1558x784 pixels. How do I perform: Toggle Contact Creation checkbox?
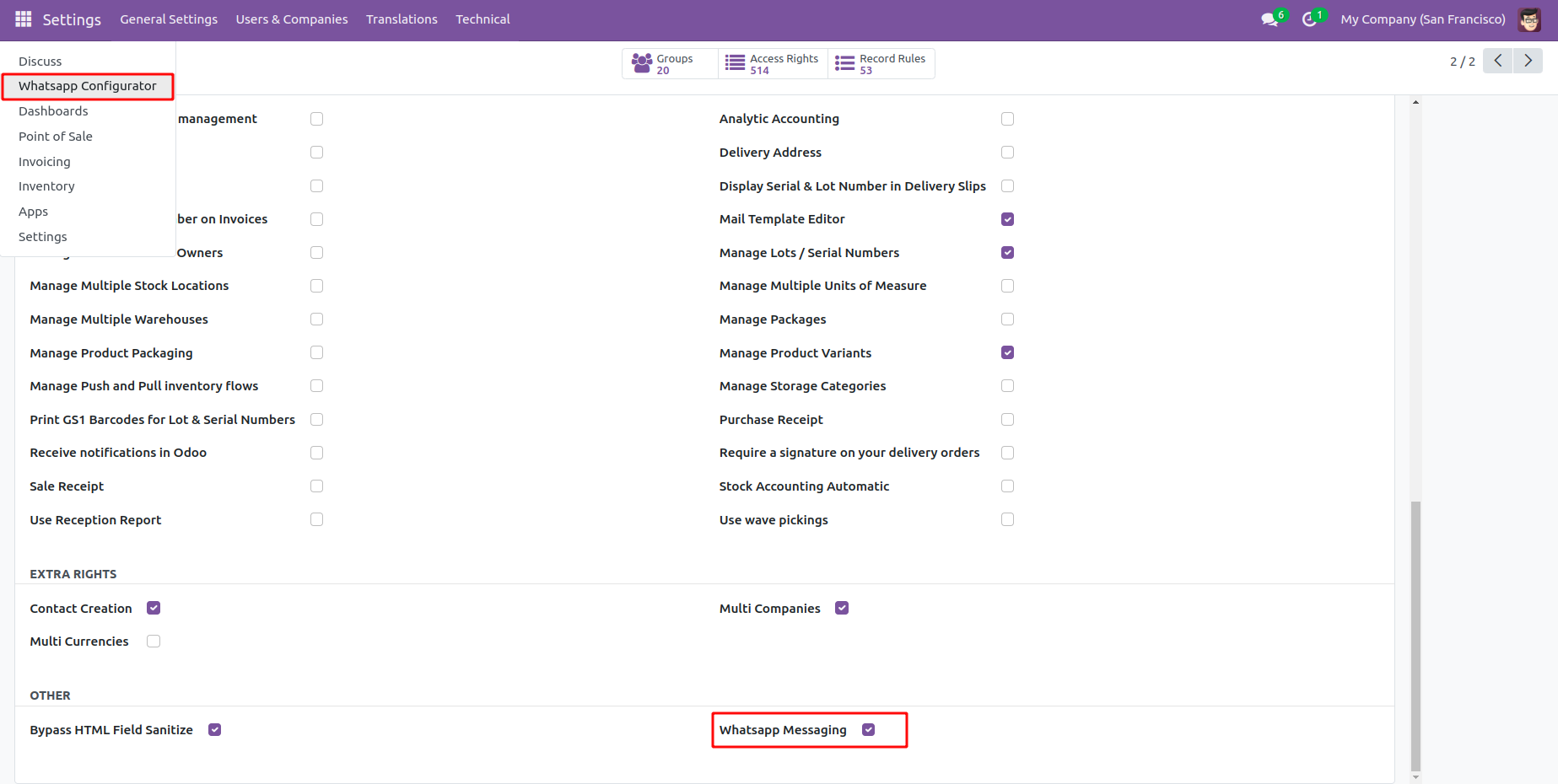tap(154, 608)
